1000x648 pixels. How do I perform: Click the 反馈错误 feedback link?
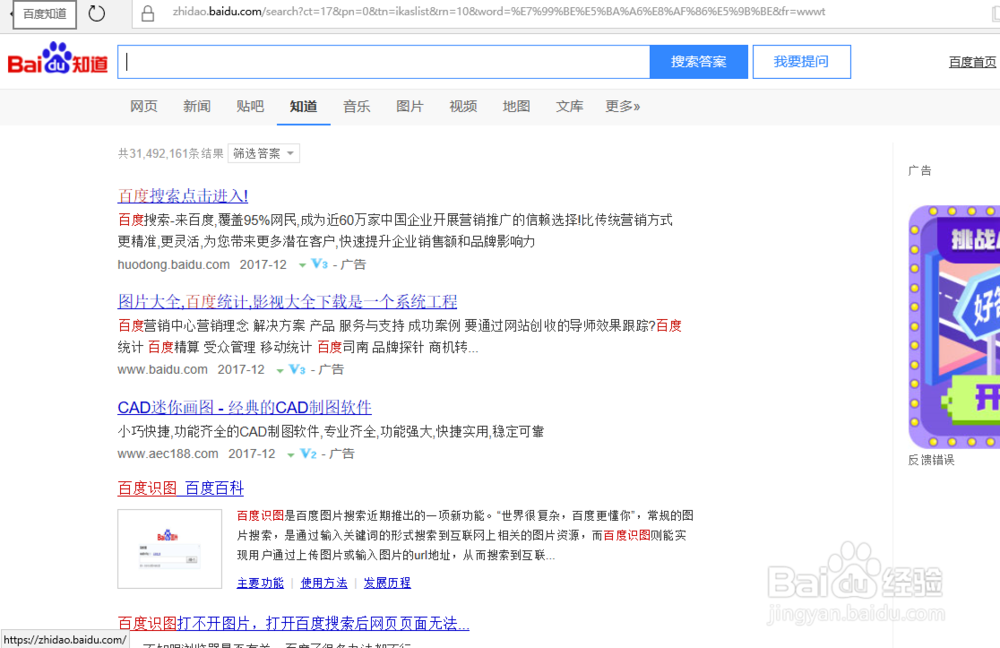tap(931, 460)
